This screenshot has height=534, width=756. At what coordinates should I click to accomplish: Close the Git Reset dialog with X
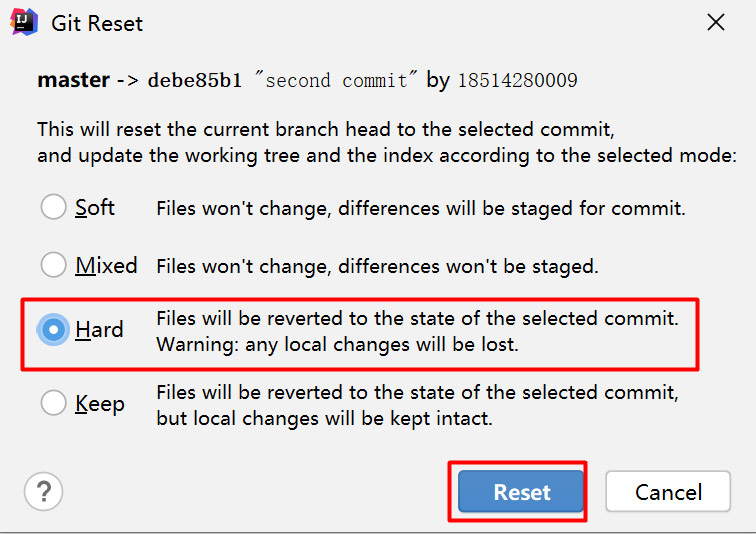click(x=716, y=22)
